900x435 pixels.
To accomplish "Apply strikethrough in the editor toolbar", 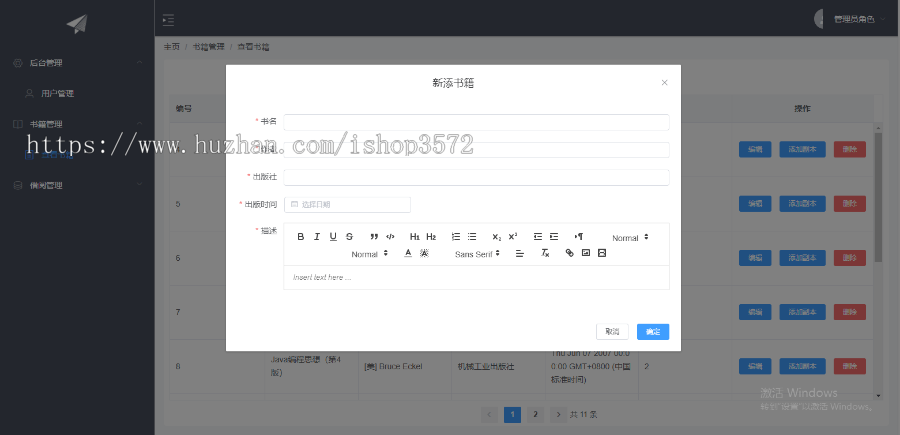I will coord(349,236).
